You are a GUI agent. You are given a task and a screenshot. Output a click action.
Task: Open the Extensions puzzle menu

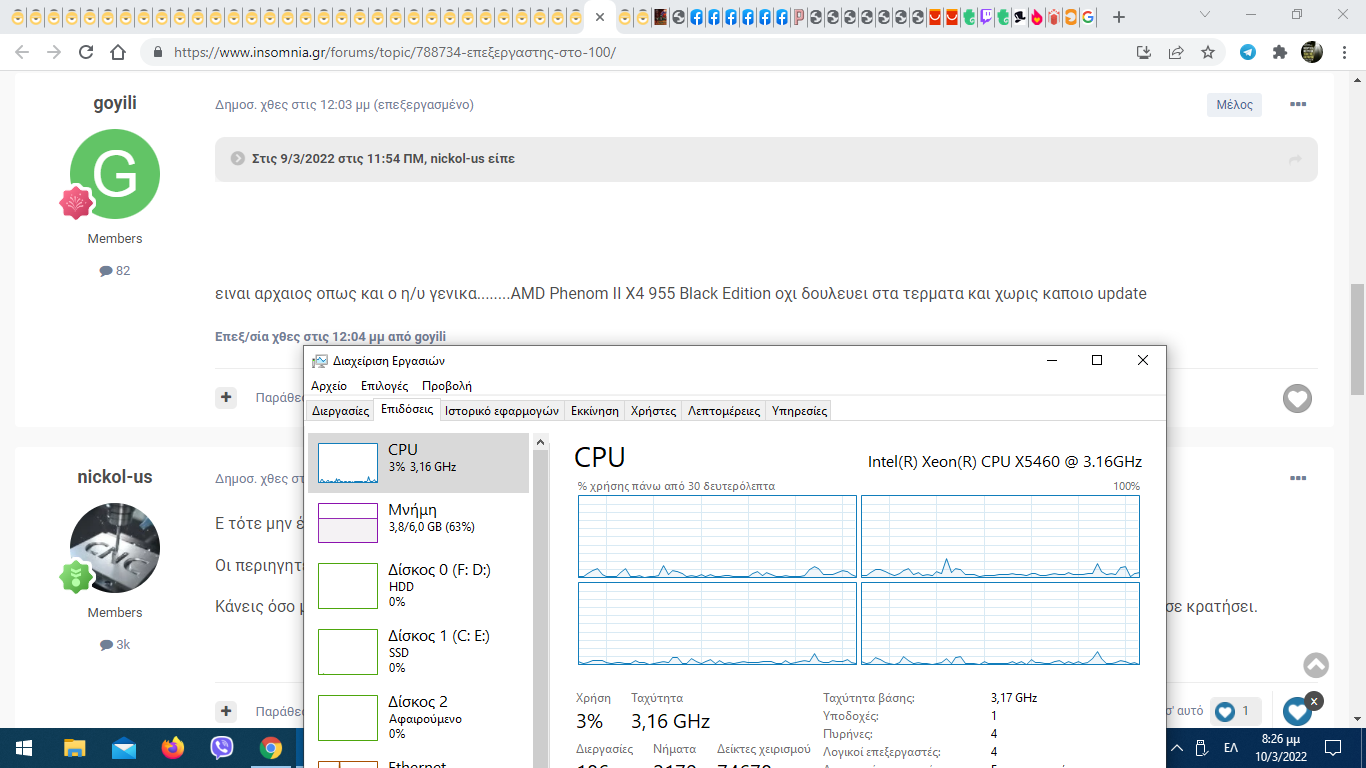click(1279, 52)
